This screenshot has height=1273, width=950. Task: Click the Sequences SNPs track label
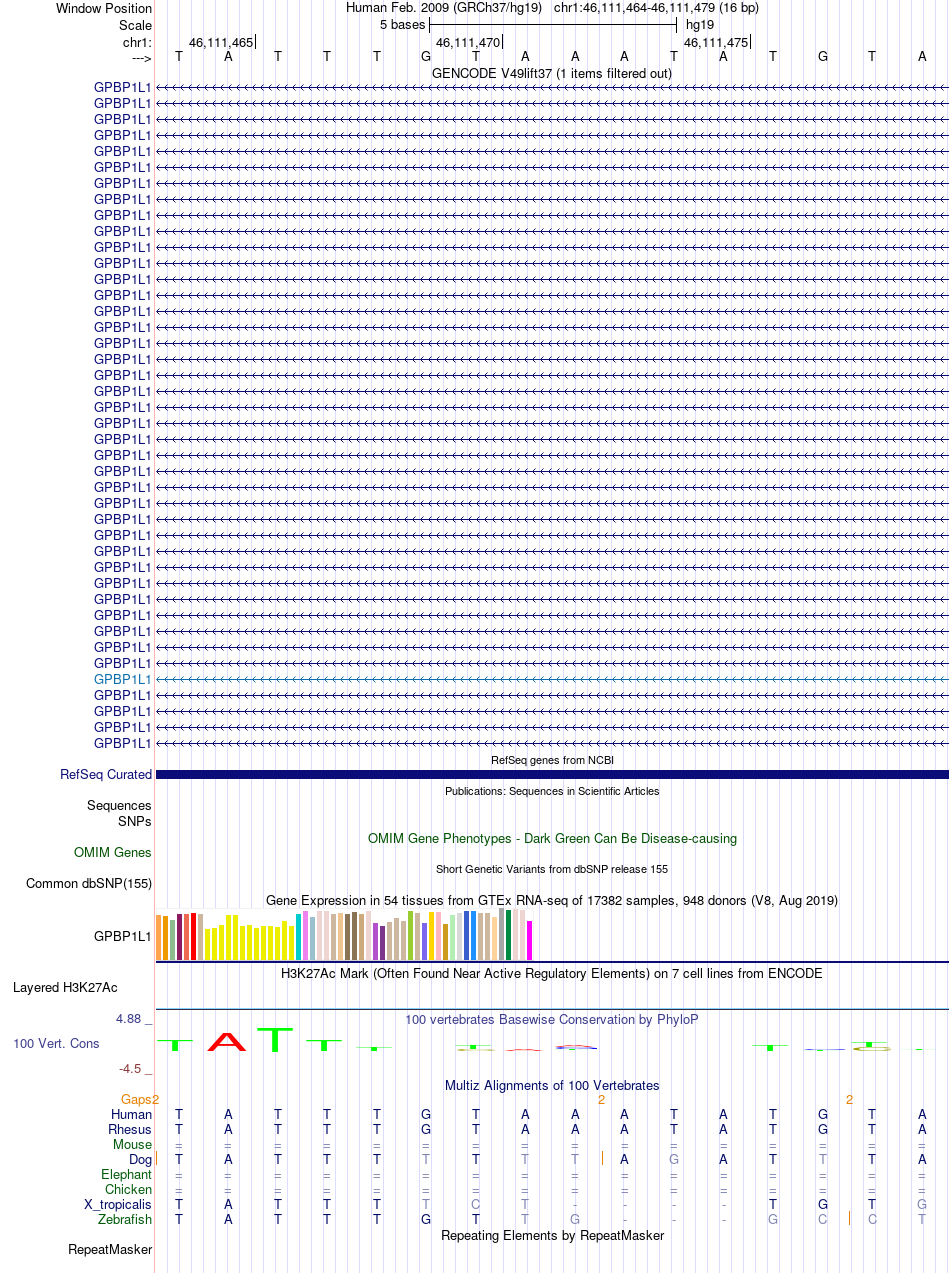(x=119, y=813)
